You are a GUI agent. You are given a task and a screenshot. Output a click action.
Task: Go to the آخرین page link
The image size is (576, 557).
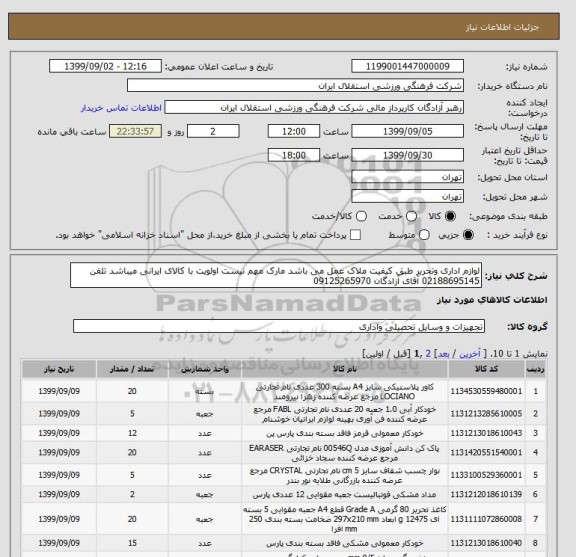470,354
